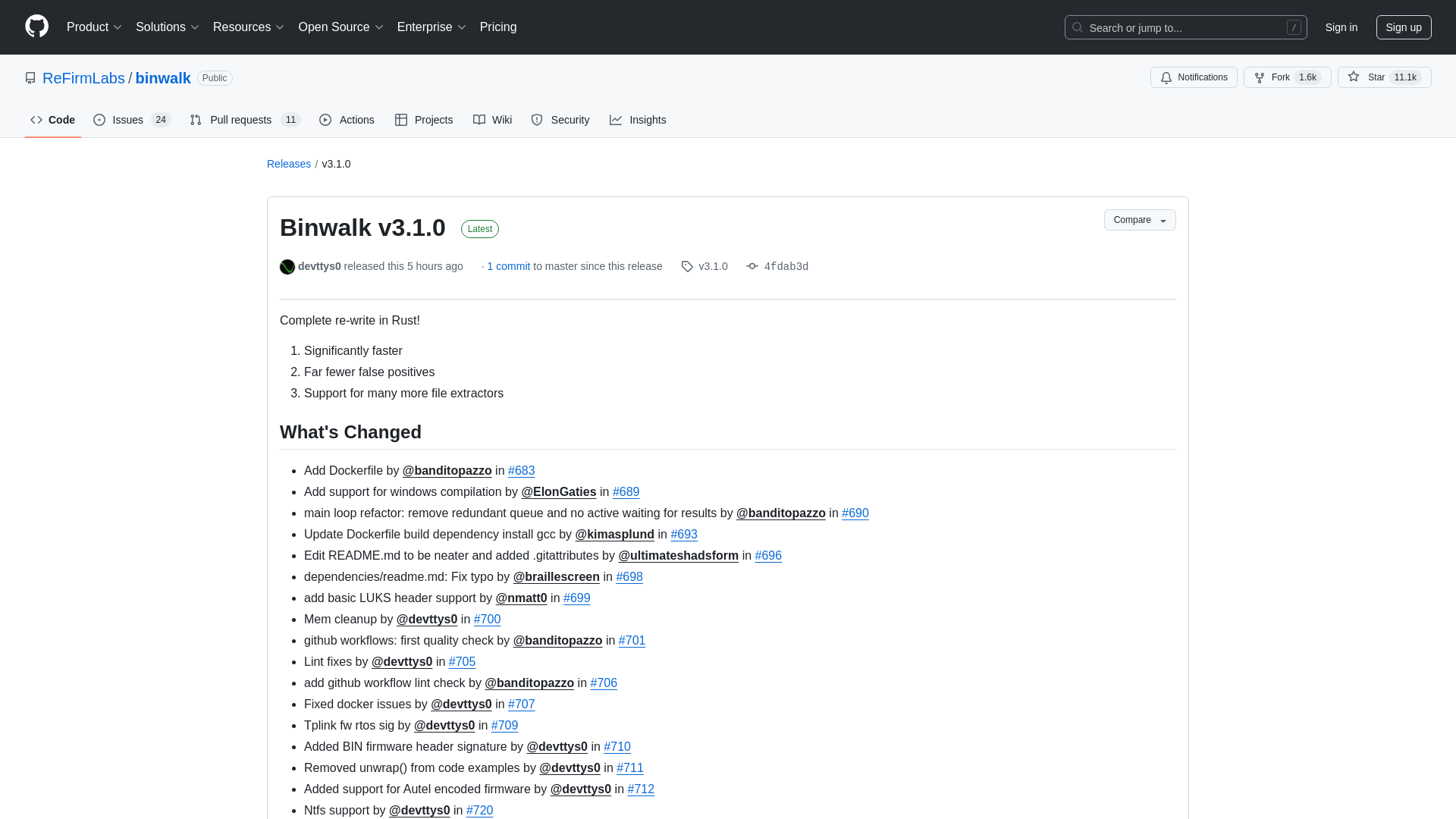Click the Issues circle icon

[99, 120]
